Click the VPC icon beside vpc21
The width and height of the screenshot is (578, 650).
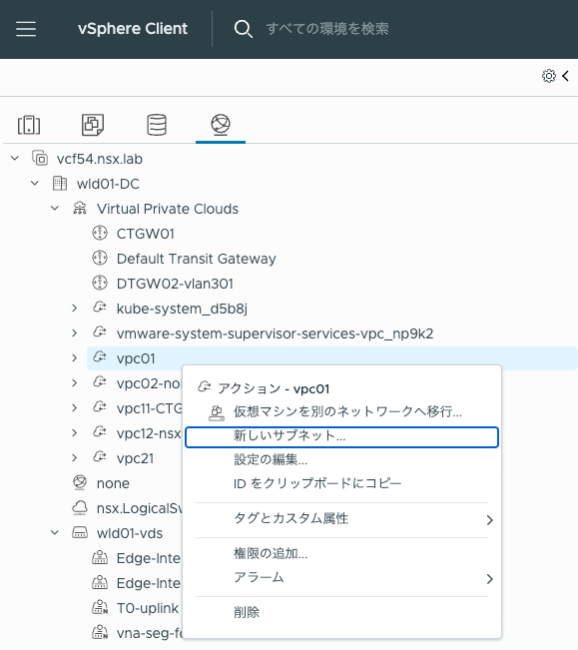point(100,457)
